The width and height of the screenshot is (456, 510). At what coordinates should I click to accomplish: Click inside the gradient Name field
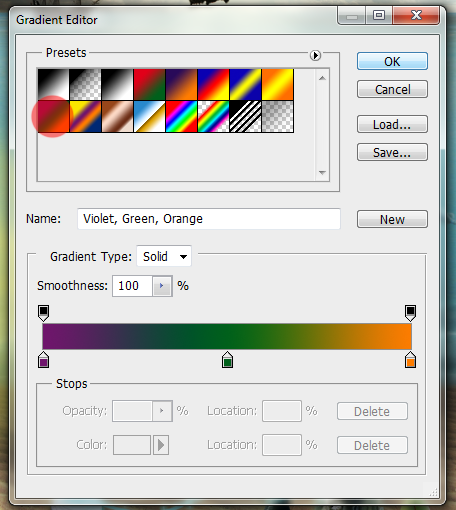point(209,219)
